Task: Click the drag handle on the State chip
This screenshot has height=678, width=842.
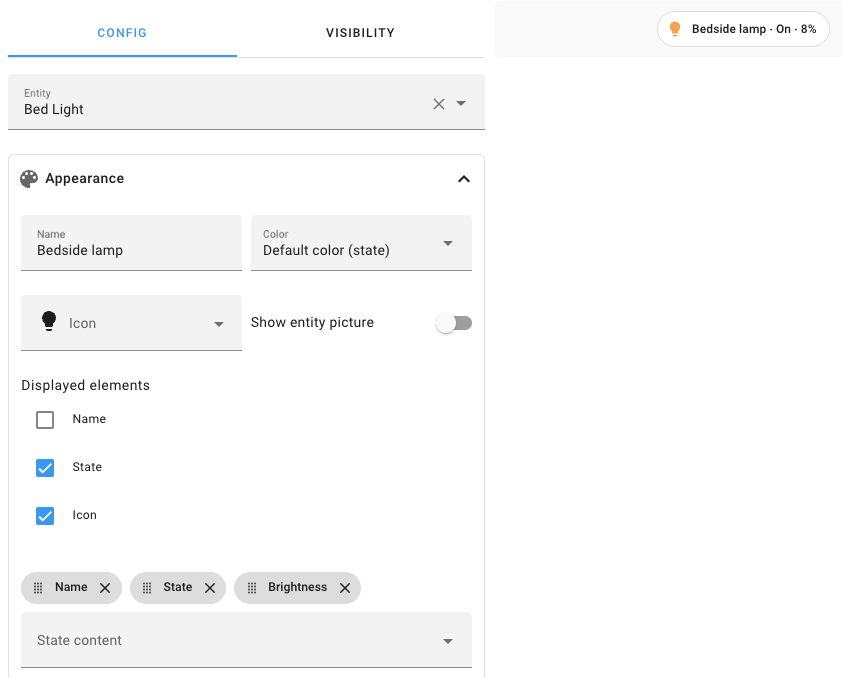Action: coord(145,588)
